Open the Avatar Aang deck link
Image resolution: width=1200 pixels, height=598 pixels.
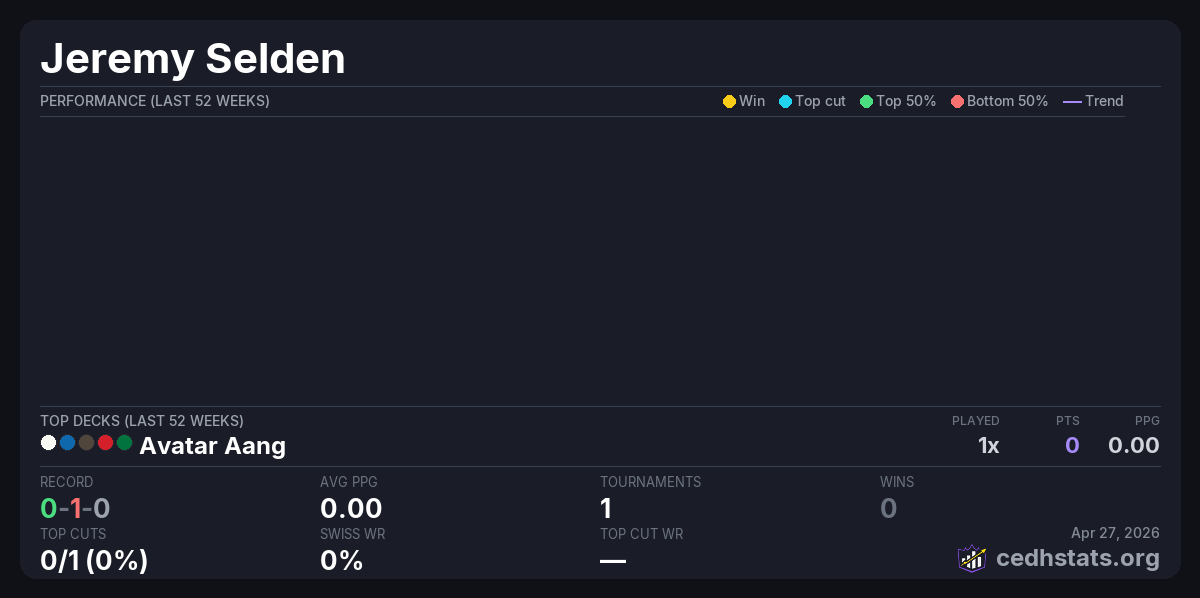(212, 446)
